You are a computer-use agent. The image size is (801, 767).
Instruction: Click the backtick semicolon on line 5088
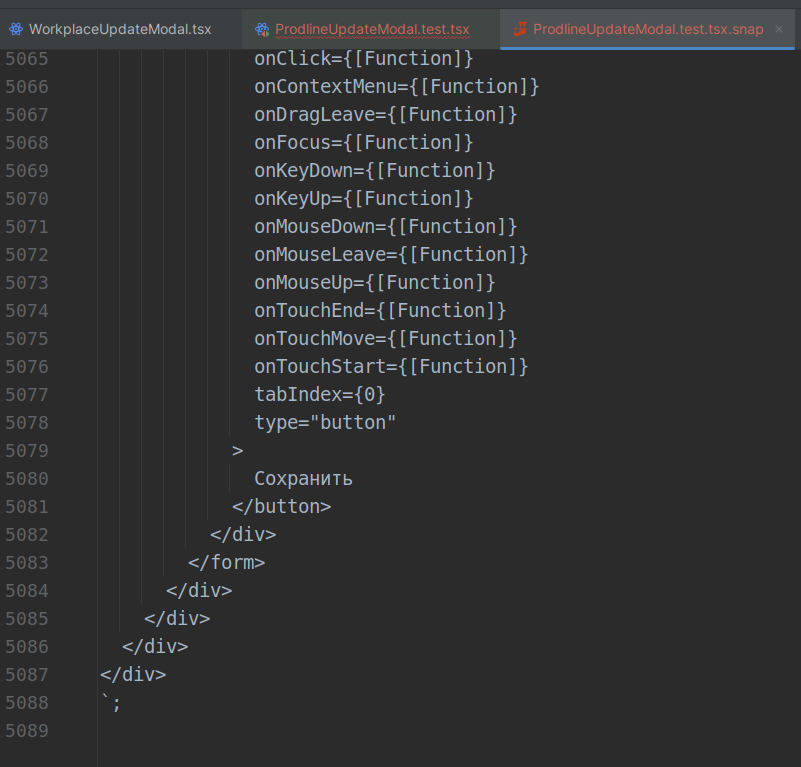point(111,703)
